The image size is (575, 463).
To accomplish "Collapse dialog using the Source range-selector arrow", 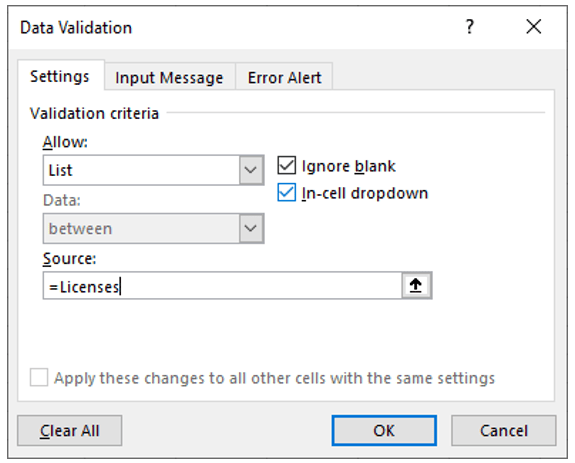I will (x=416, y=285).
